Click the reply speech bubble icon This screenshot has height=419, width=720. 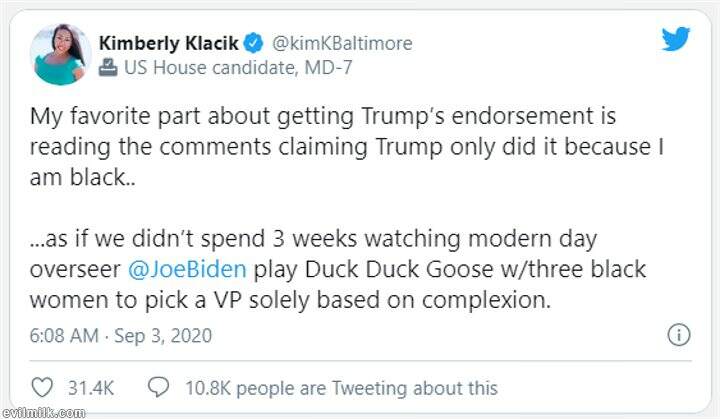pyautogui.click(x=157, y=387)
